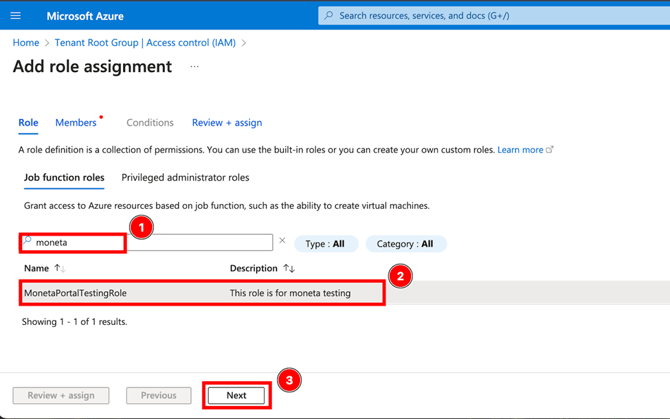Open the Type : All filter
Screen dimensions: 670x419
pos(326,244)
